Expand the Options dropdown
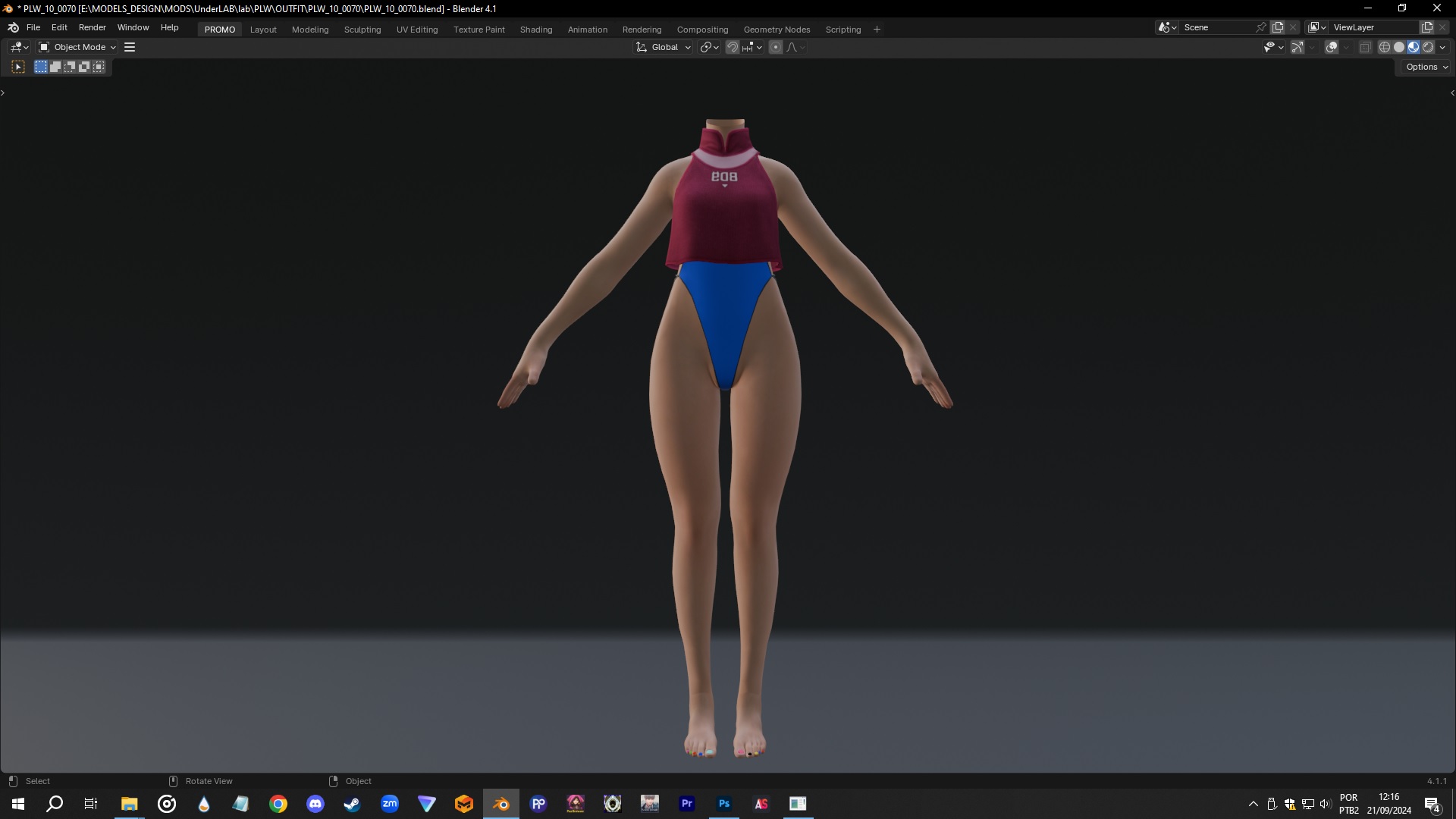 click(1426, 67)
